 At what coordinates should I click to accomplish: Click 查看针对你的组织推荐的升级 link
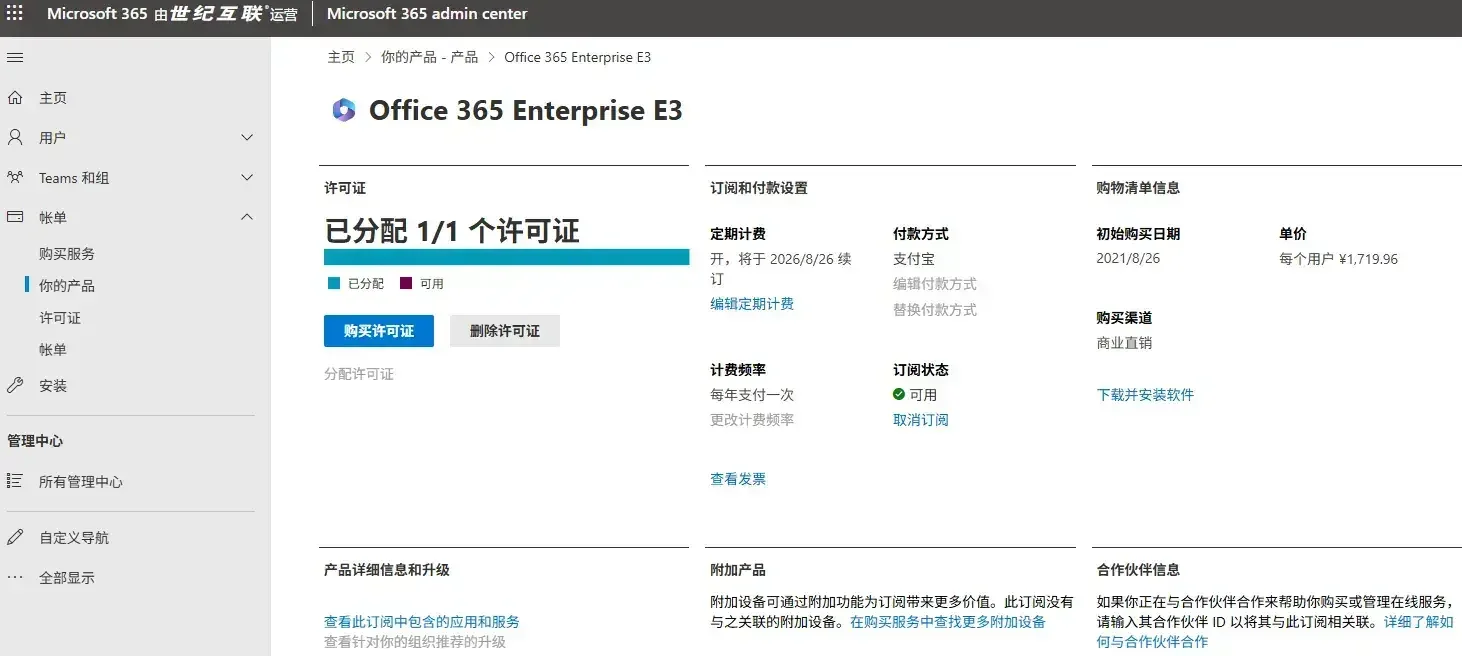pyautogui.click(x=415, y=642)
